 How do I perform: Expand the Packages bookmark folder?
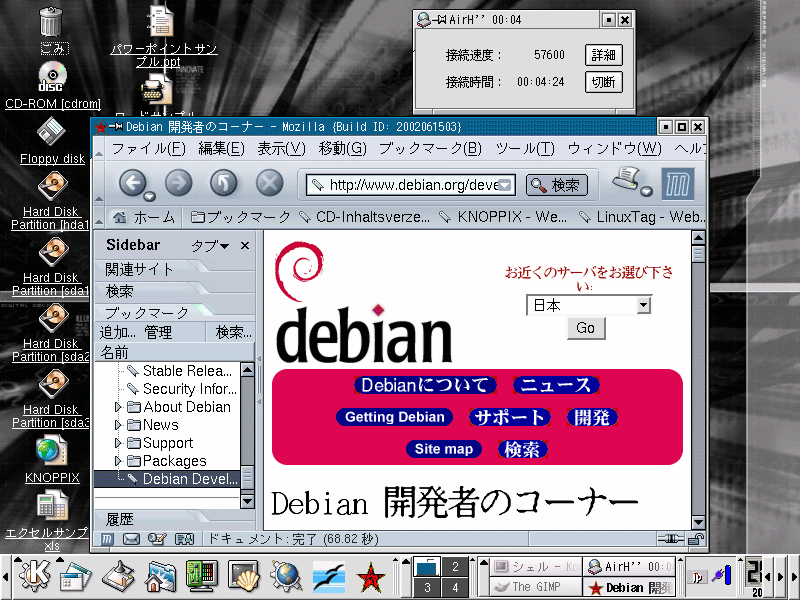(x=118, y=461)
